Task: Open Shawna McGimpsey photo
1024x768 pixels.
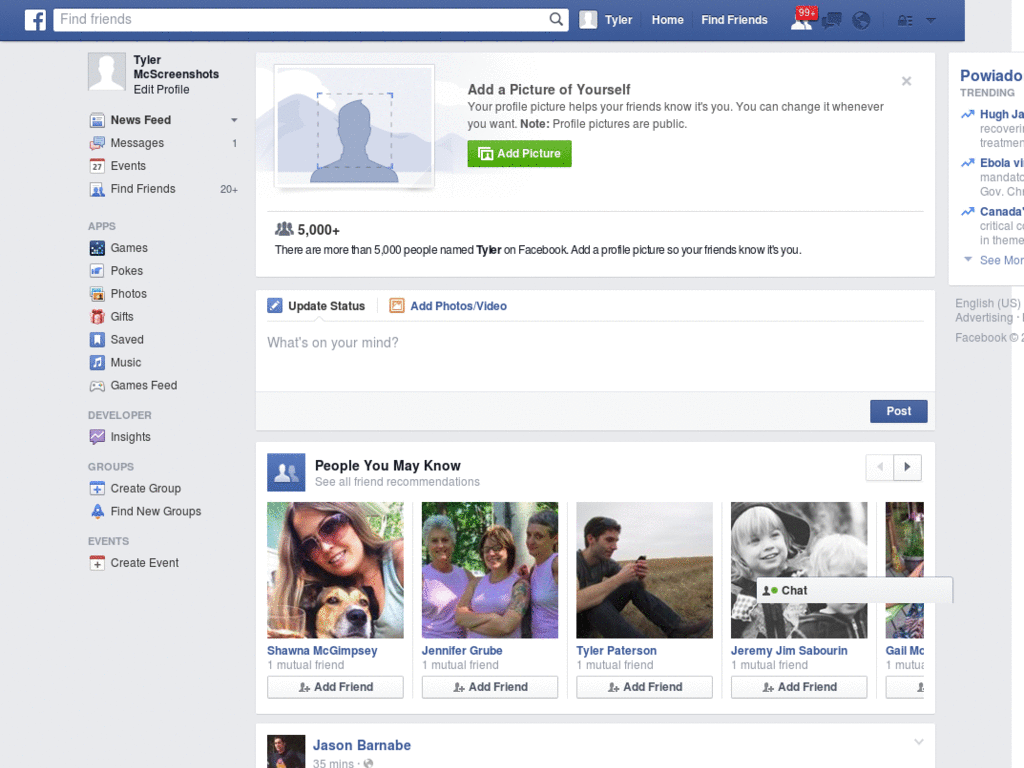Action: [335, 570]
